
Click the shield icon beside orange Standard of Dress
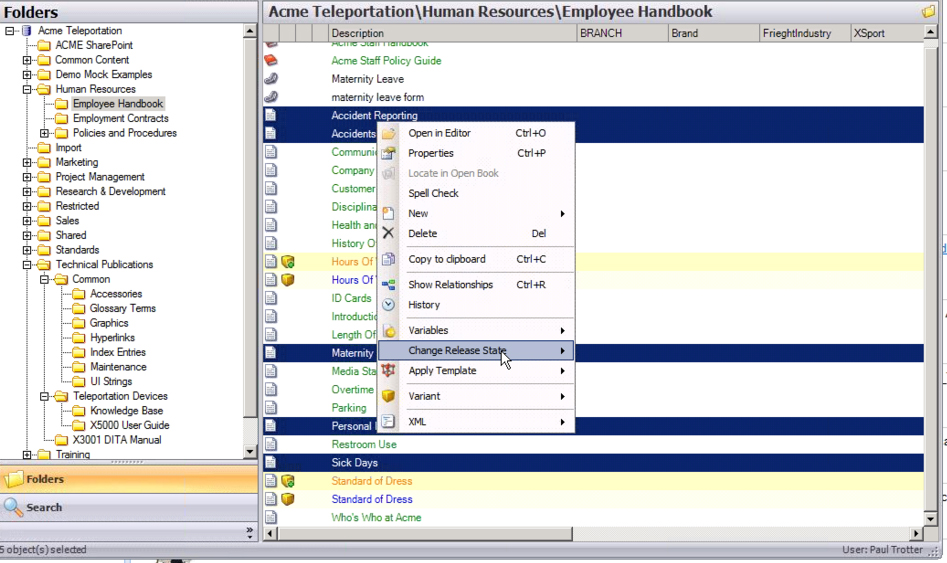288,481
